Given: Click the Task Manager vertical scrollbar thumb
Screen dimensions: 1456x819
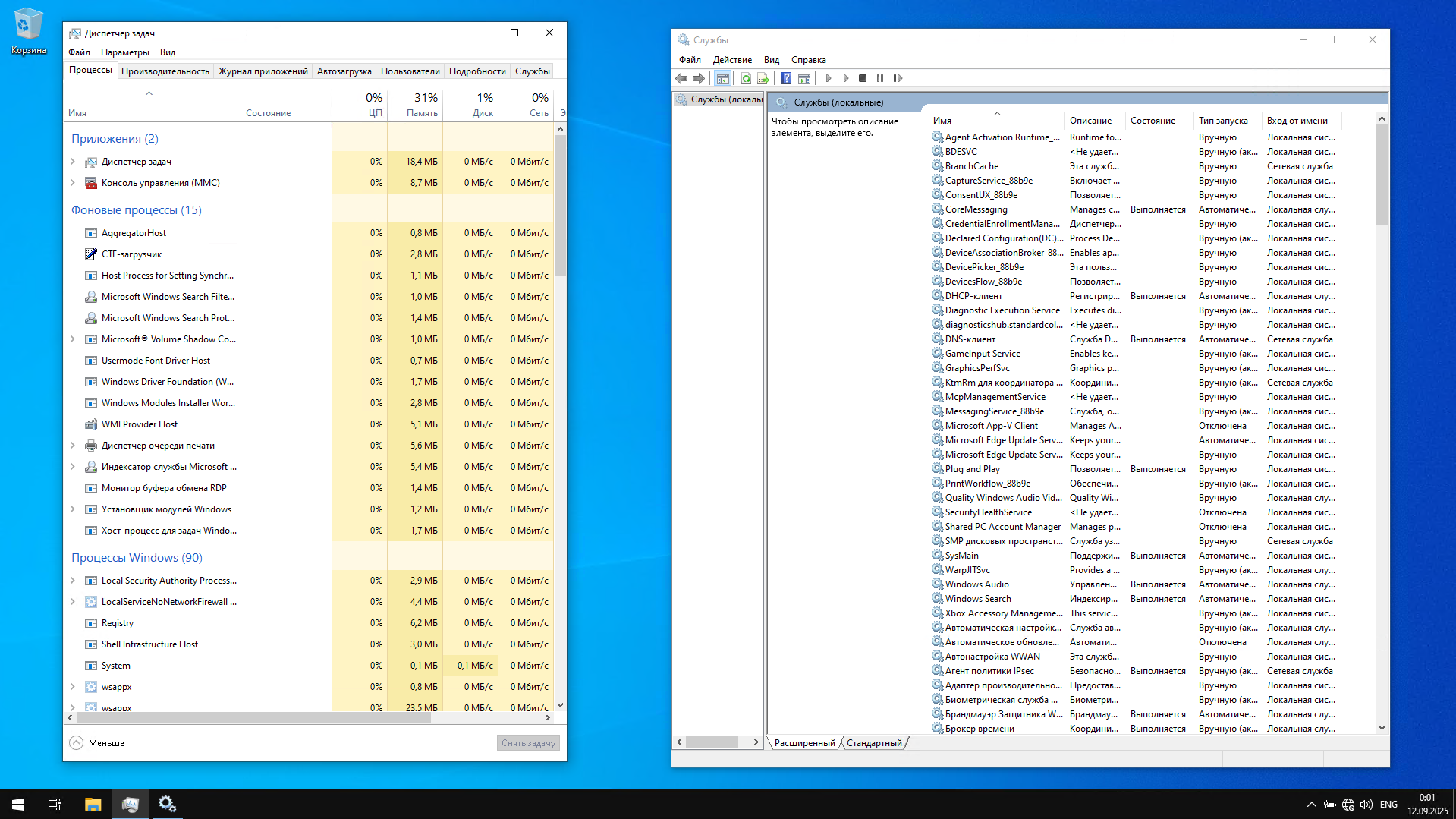Looking at the screenshot, I should [x=560, y=205].
